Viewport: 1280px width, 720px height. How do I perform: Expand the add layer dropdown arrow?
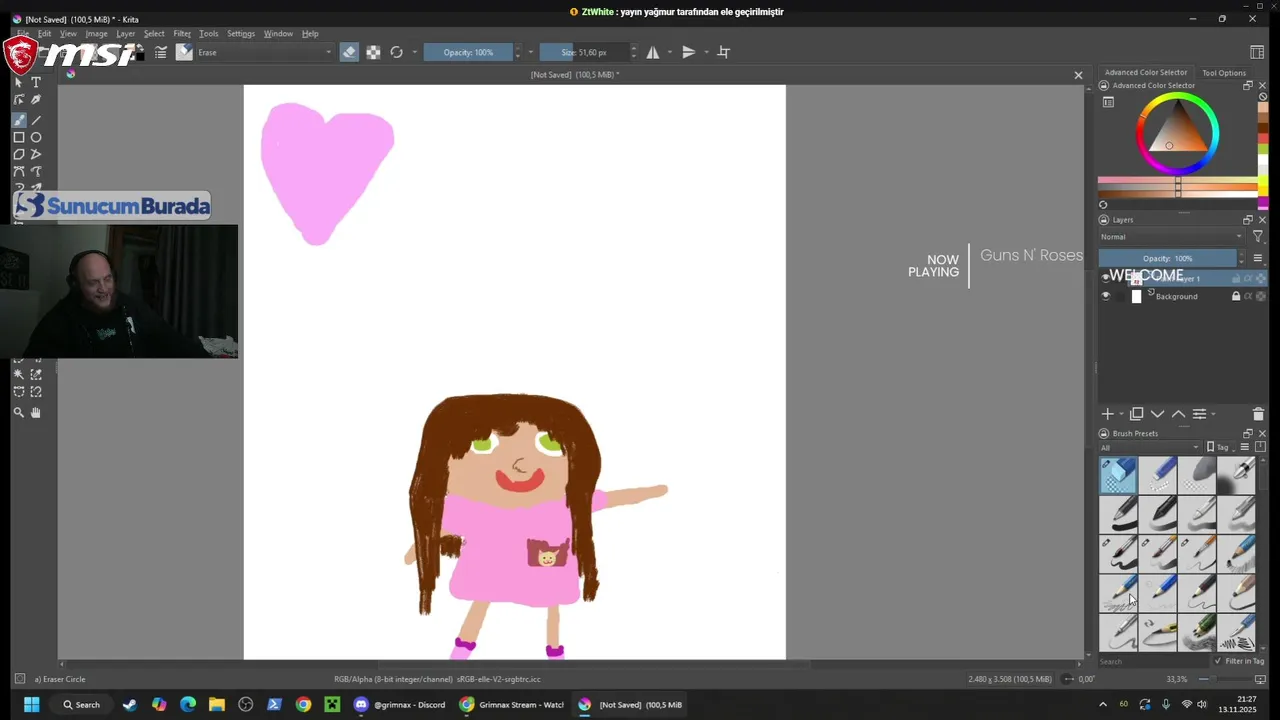click(x=1121, y=414)
